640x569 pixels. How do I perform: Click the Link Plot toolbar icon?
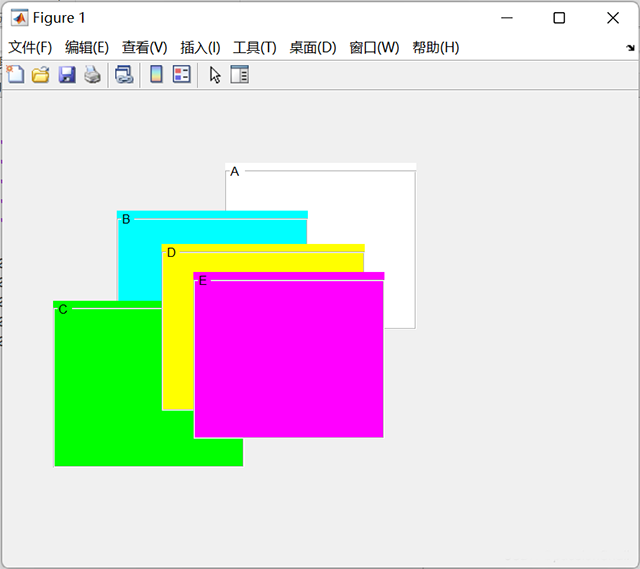(x=124, y=75)
